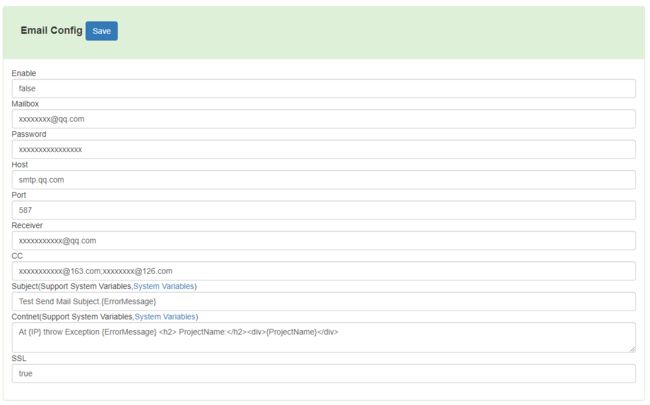
Task: Focus the Receiver email field
Action: [323, 241]
